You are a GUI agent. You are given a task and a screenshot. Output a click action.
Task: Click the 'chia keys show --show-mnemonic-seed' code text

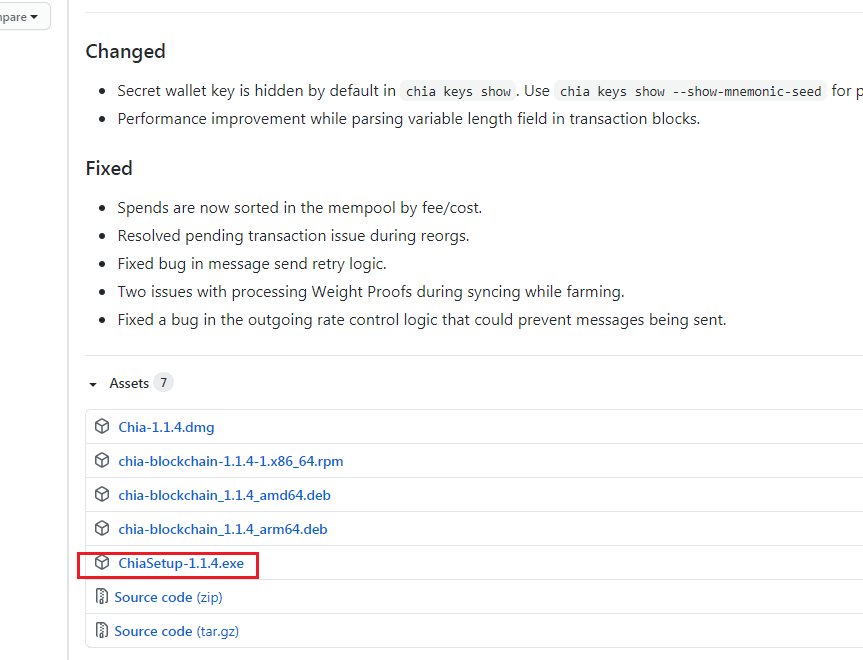tap(690, 91)
